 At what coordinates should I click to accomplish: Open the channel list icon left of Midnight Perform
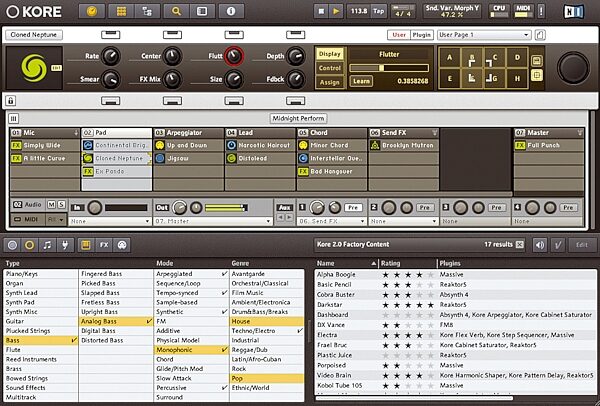point(13,119)
